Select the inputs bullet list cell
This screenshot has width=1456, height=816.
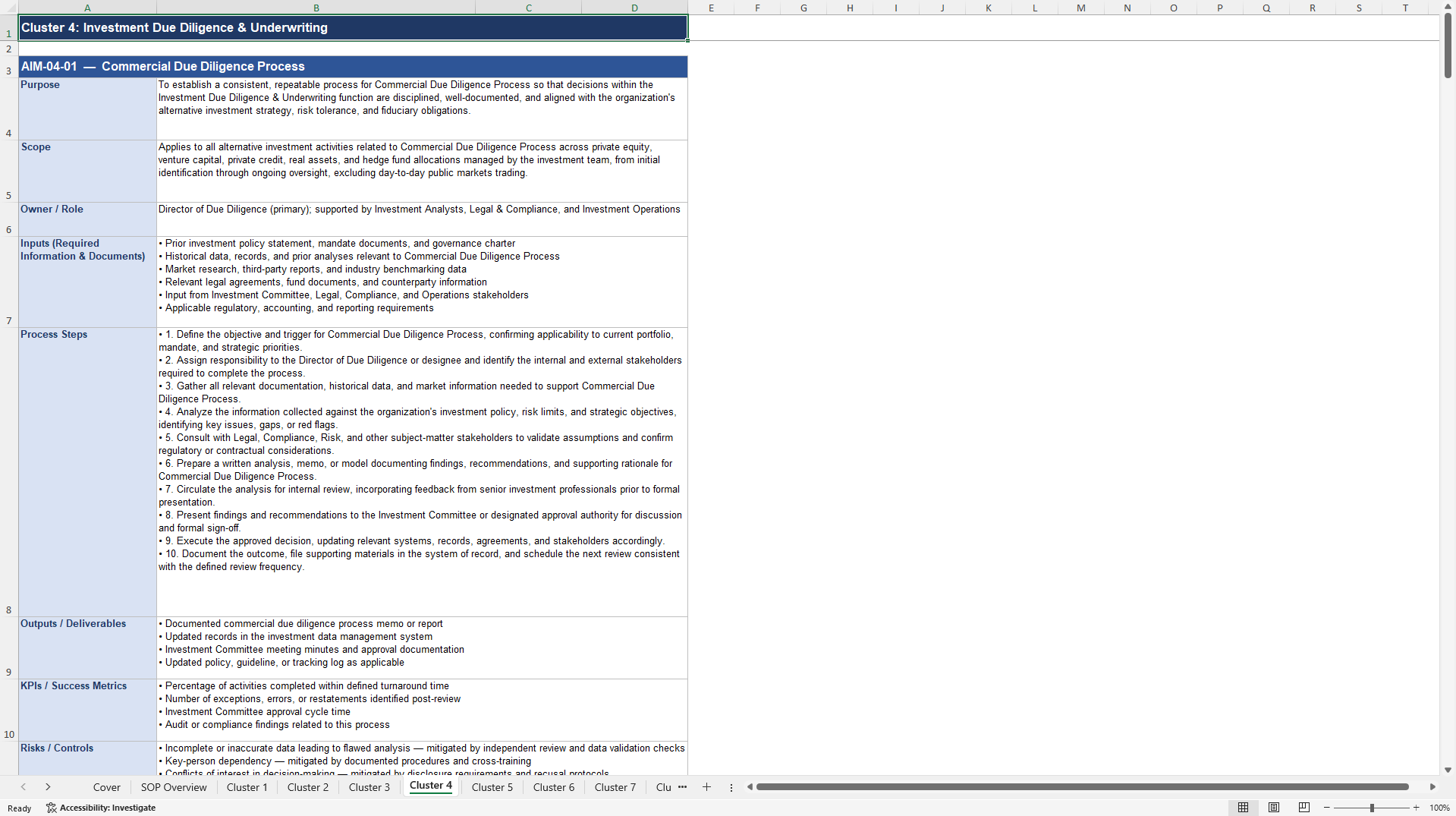pos(422,282)
